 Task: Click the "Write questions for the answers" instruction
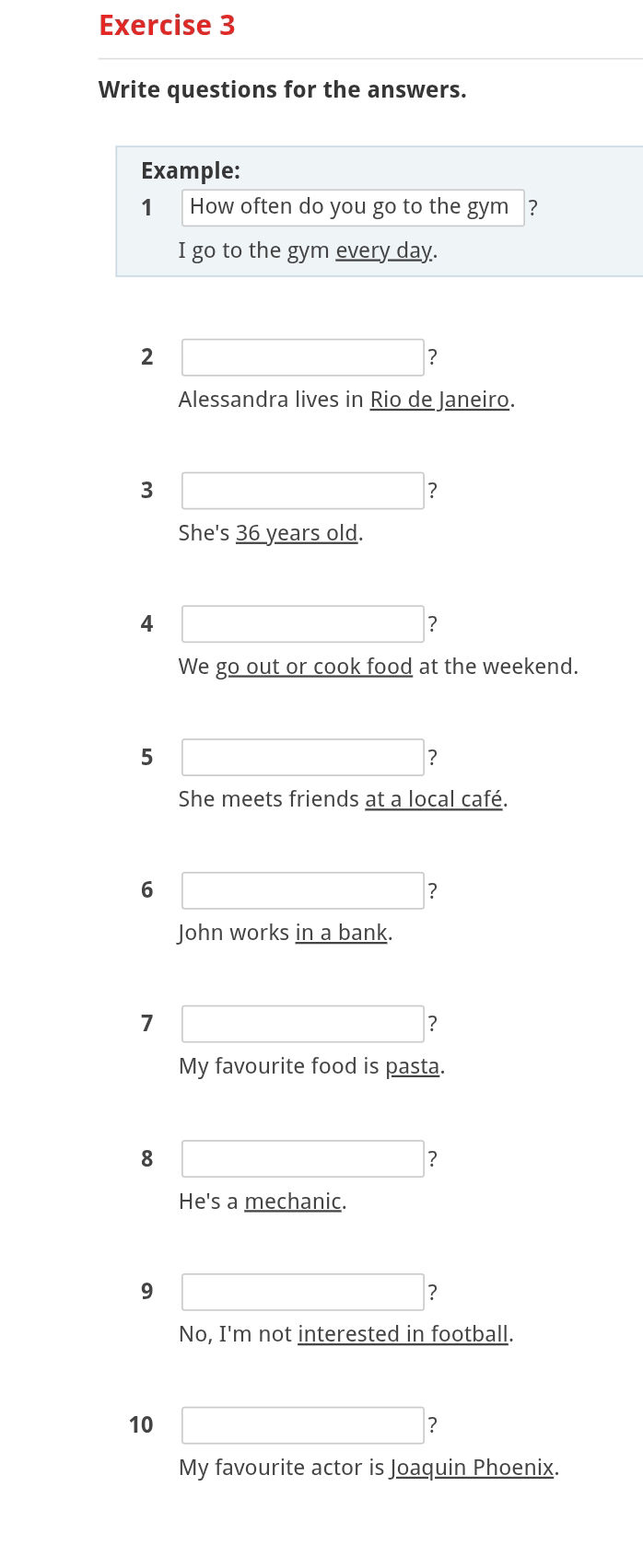coord(282,90)
